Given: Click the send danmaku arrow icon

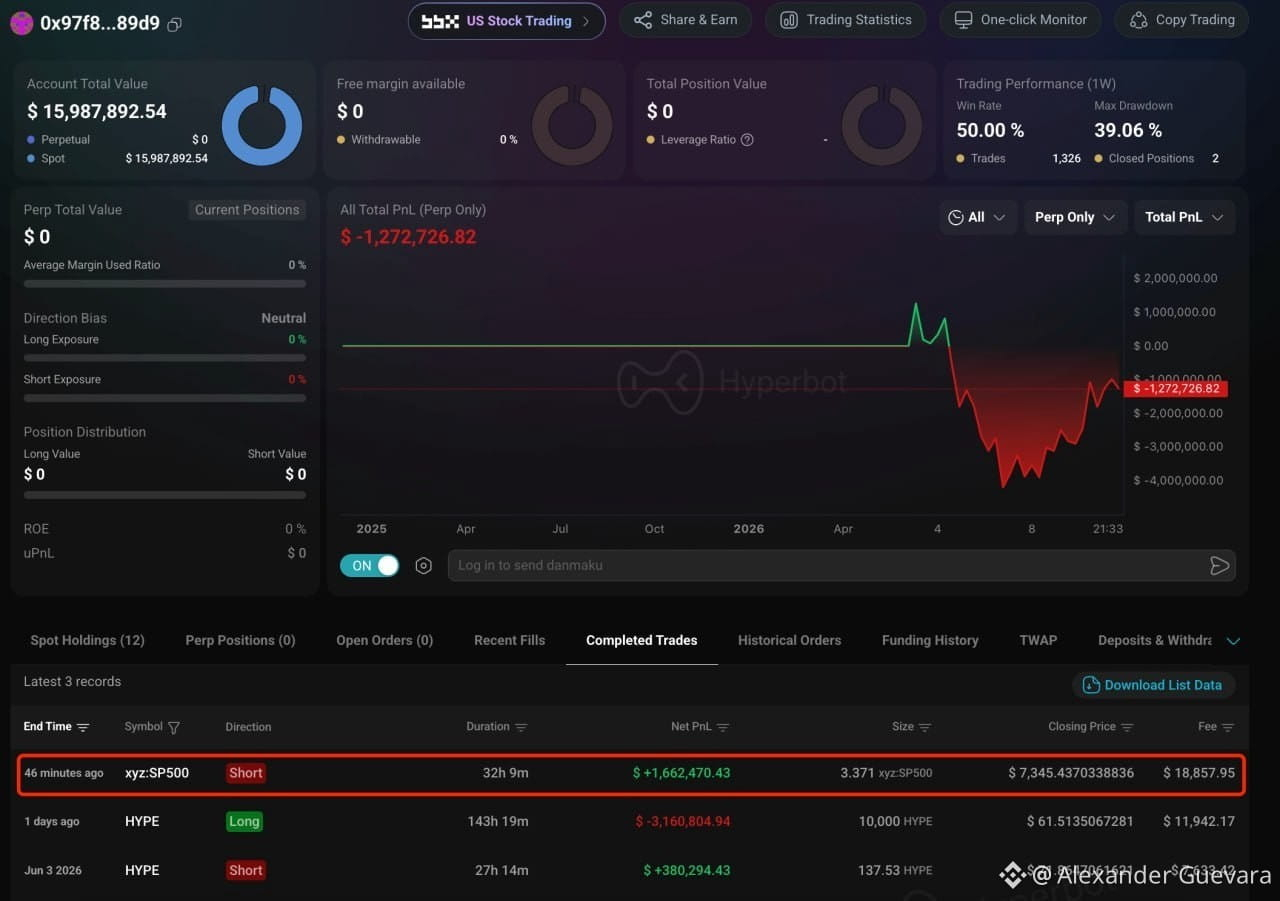Looking at the screenshot, I should 1220,566.
